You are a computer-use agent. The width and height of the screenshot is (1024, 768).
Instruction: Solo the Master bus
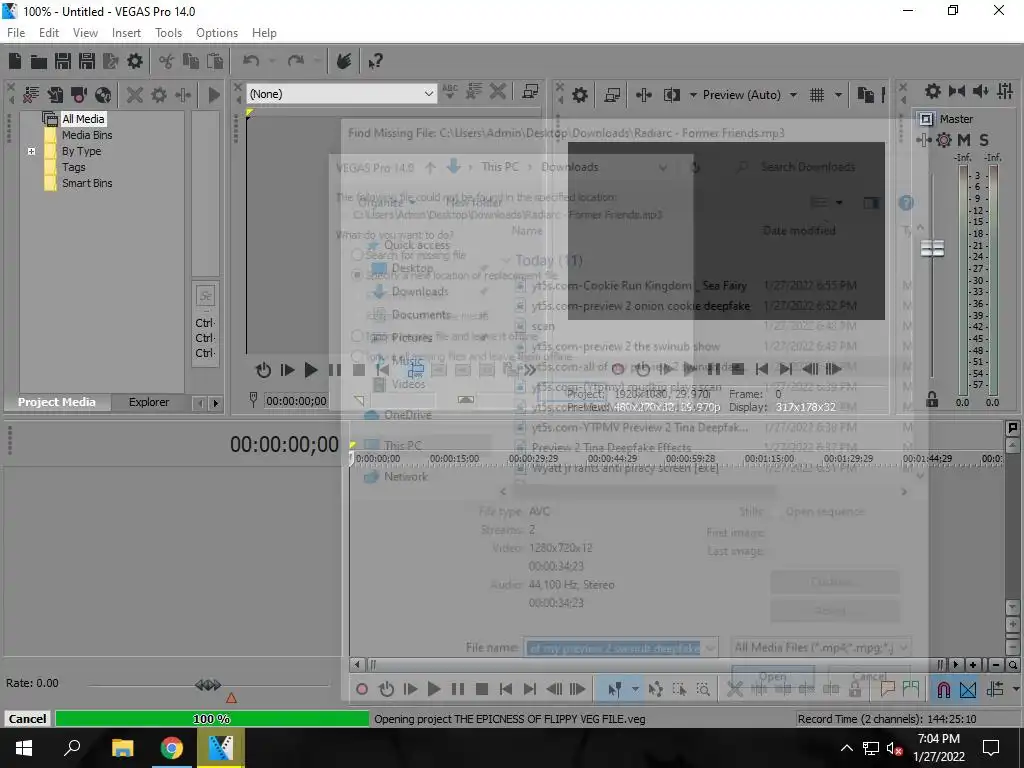[x=984, y=140]
